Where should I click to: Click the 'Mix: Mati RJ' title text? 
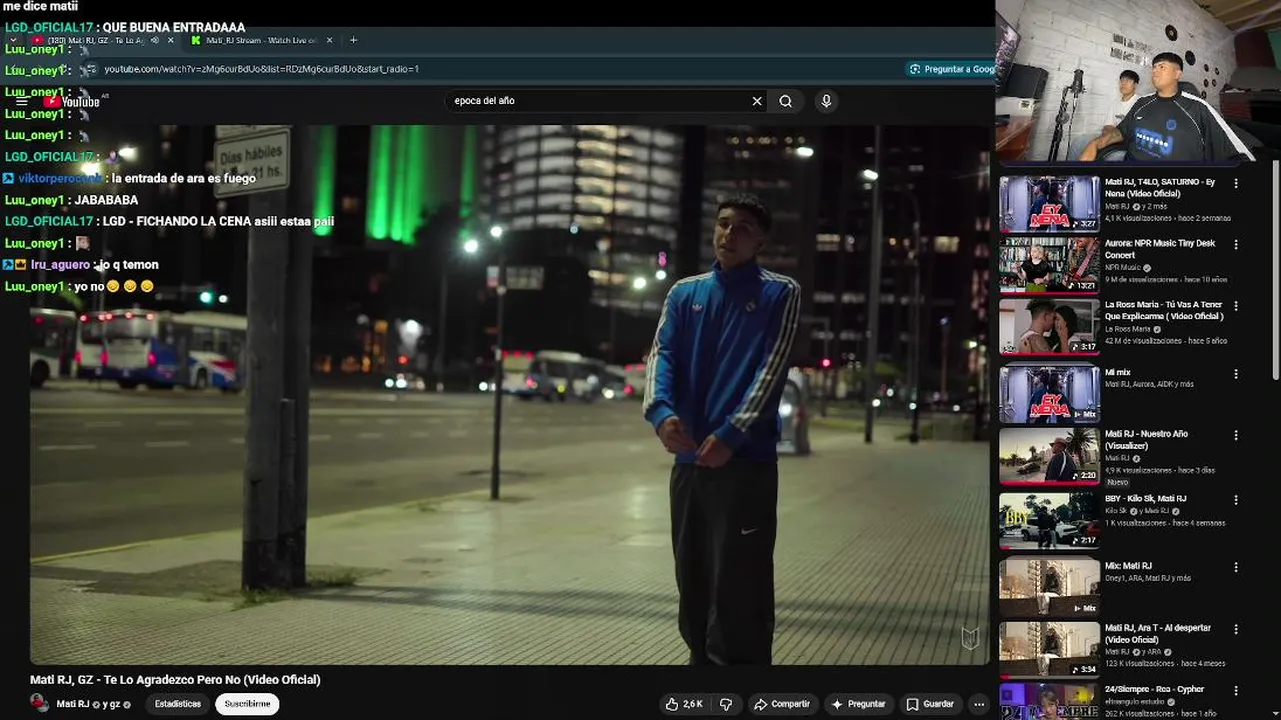pyautogui.click(x=1129, y=566)
